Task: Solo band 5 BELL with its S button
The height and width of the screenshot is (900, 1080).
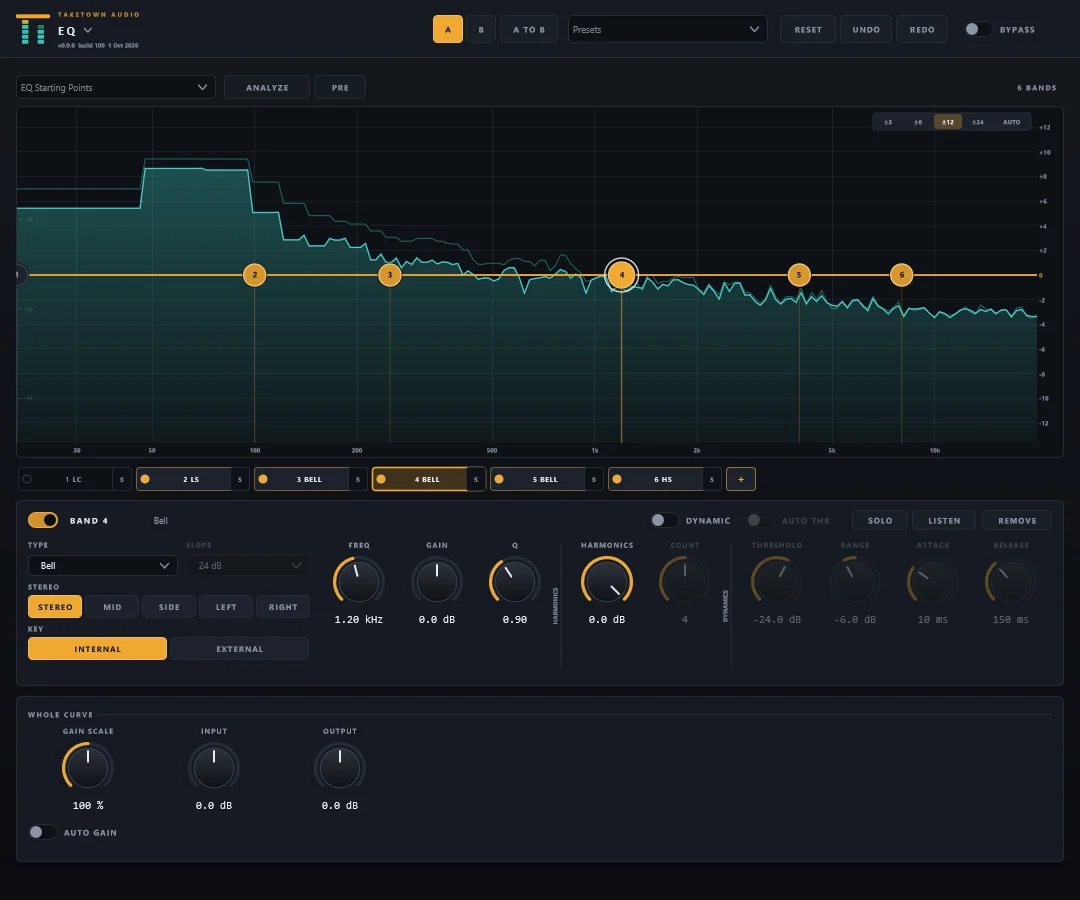Action: tap(593, 479)
